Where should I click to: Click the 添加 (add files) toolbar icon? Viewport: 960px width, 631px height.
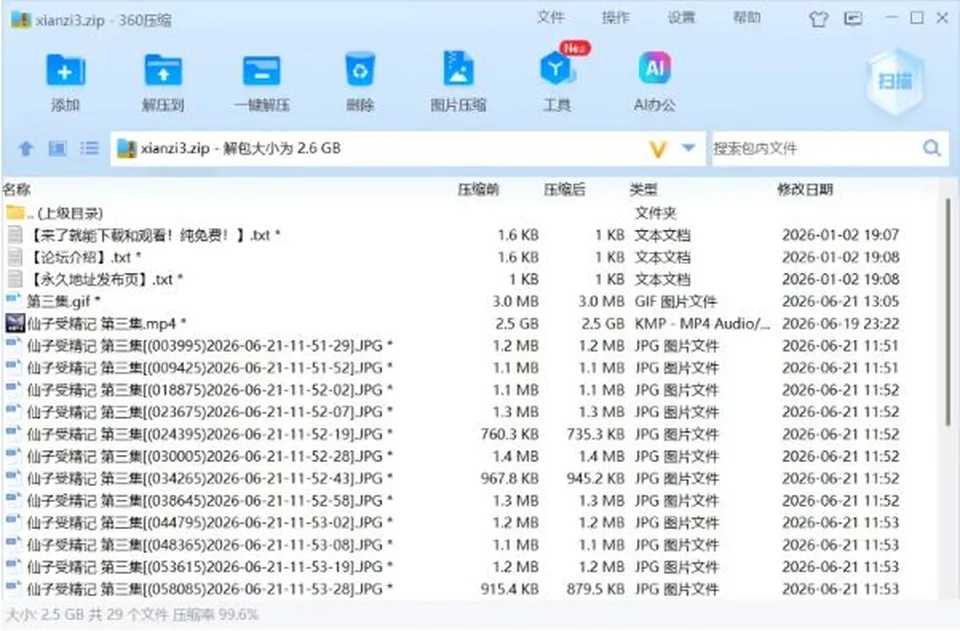point(65,71)
